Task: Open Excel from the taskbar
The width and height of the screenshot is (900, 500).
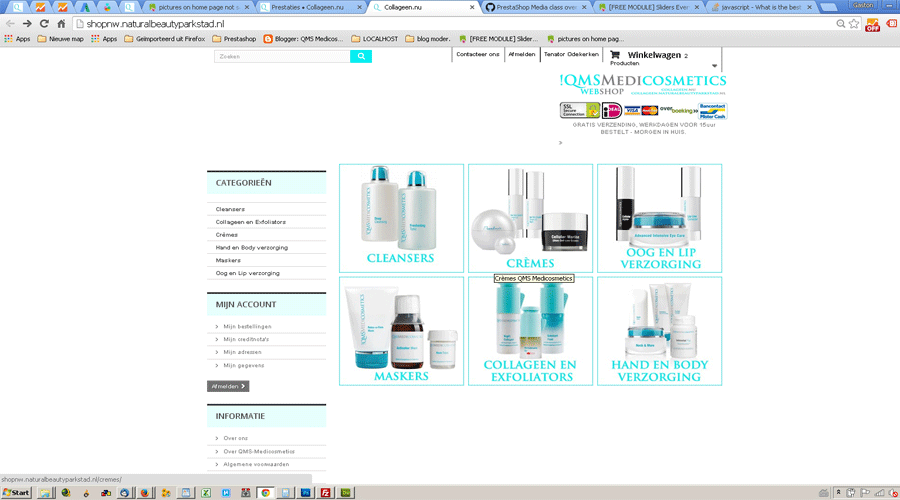Action: point(205,493)
